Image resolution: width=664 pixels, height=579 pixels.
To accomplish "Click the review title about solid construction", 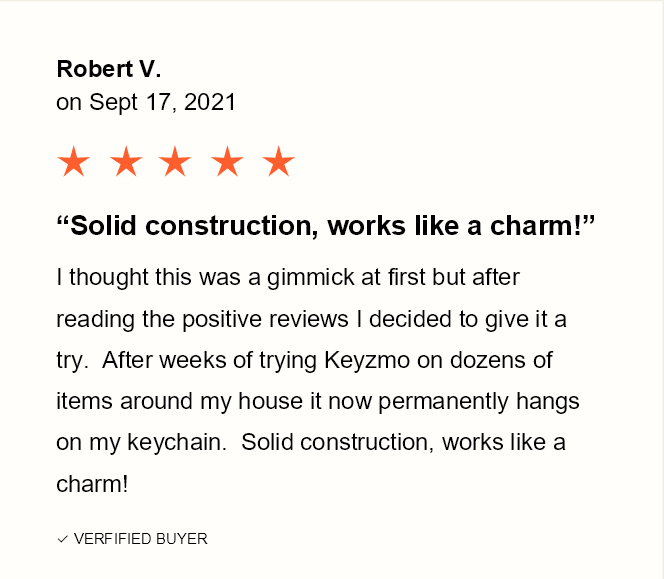I will [326, 225].
